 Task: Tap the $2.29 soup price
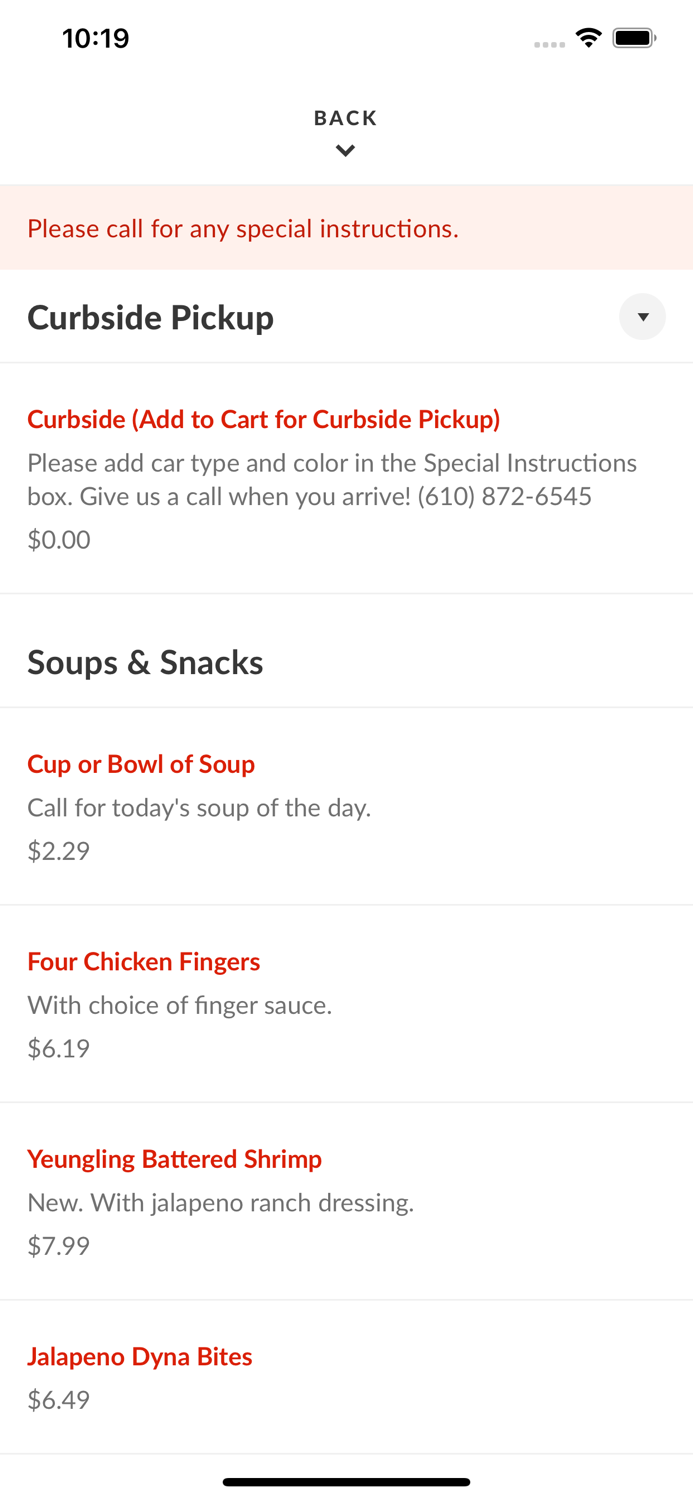tap(59, 851)
